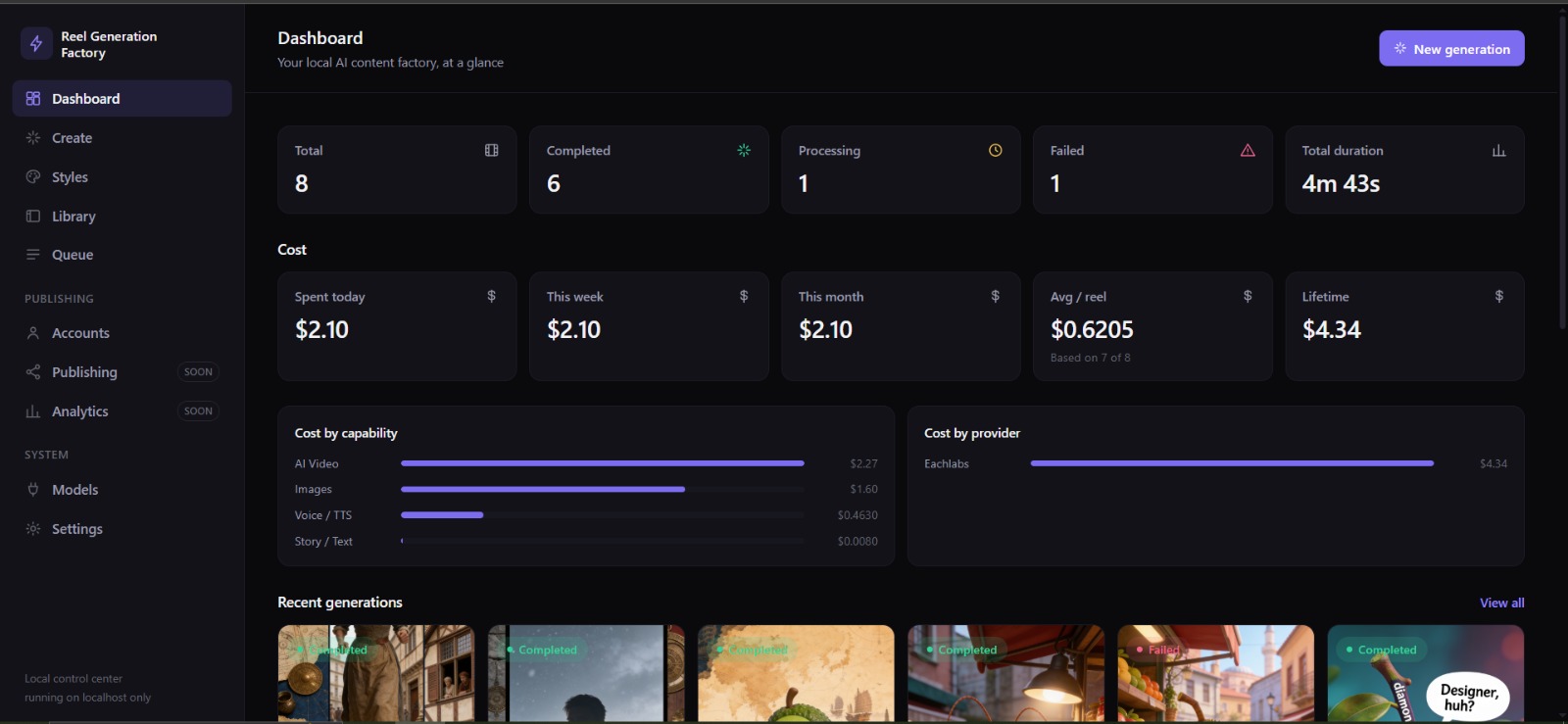Click the "$0.6205" average cost value
Image resolution: width=1568 pixels, height=724 pixels.
[1092, 329]
